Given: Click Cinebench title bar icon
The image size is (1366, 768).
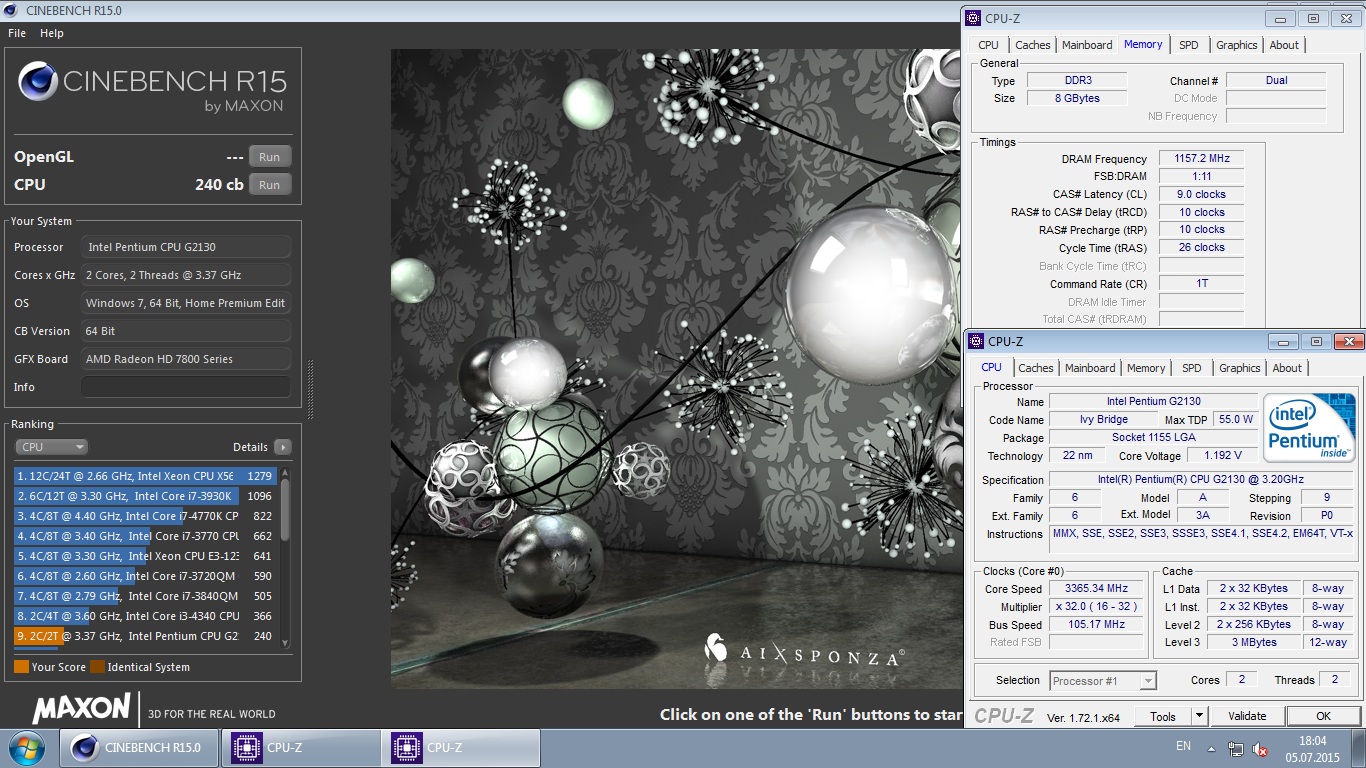Looking at the screenshot, I should point(12,10).
